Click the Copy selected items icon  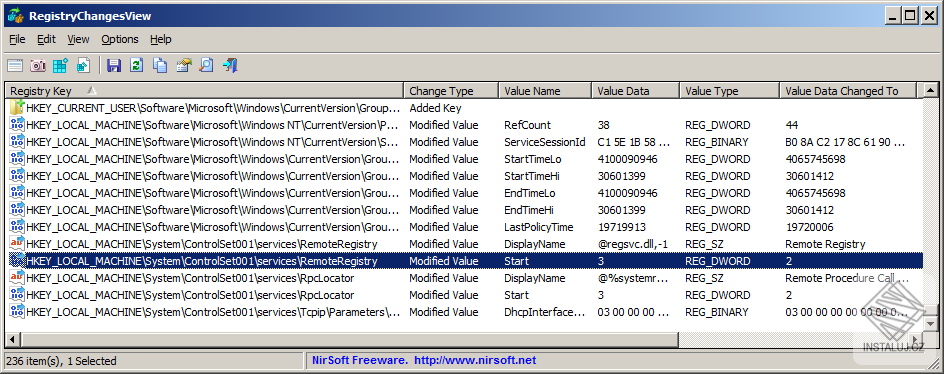tap(160, 65)
